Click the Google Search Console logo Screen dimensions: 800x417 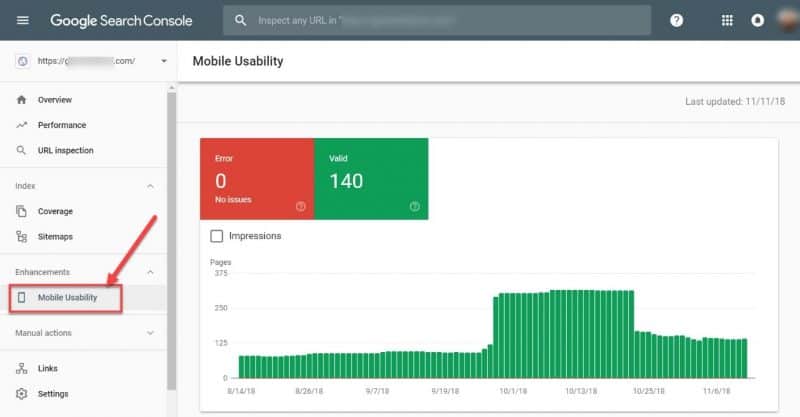121,20
